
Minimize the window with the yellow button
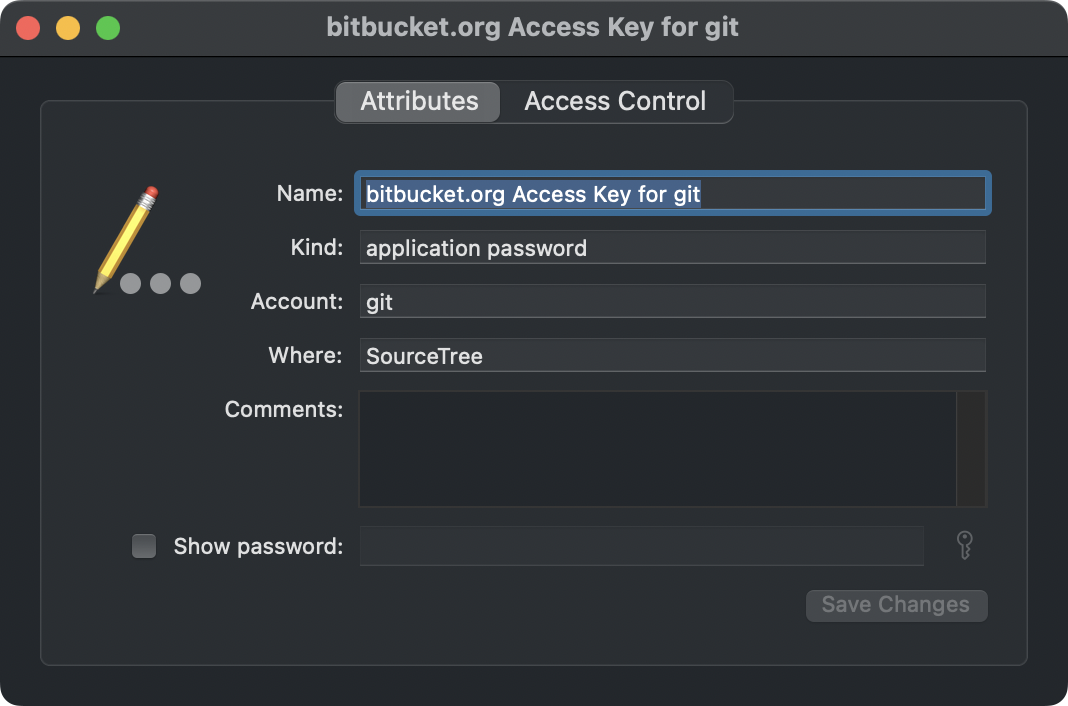(68, 27)
